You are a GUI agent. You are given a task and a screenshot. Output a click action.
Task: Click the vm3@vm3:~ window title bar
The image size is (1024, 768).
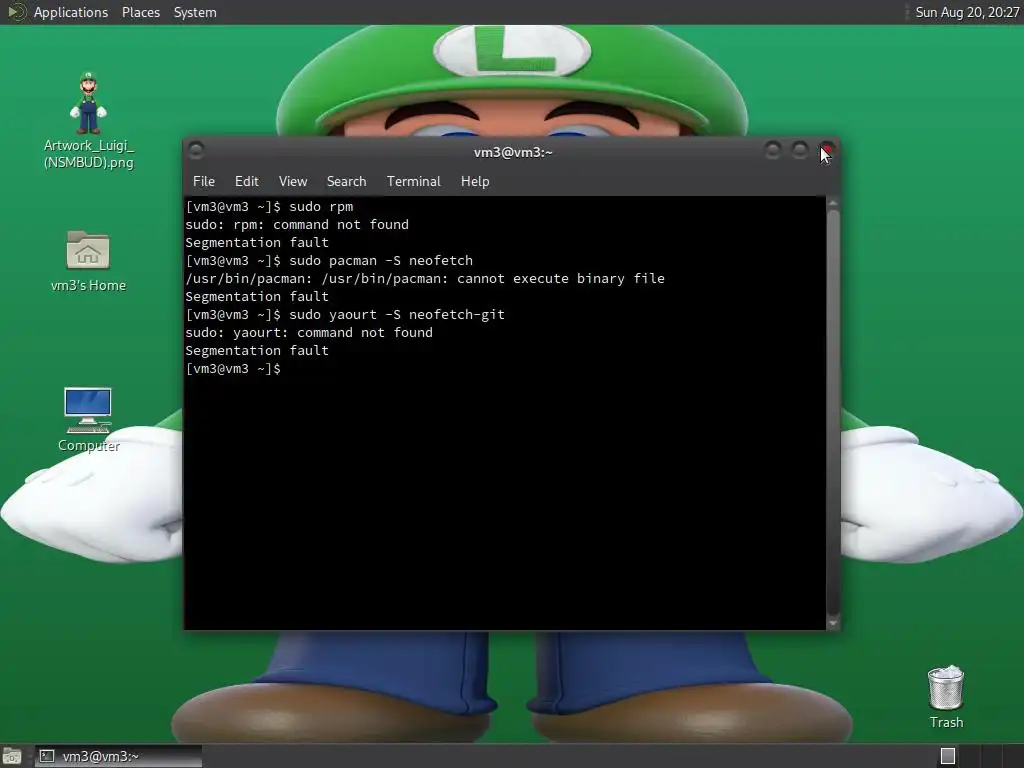(x=513, y=152)
